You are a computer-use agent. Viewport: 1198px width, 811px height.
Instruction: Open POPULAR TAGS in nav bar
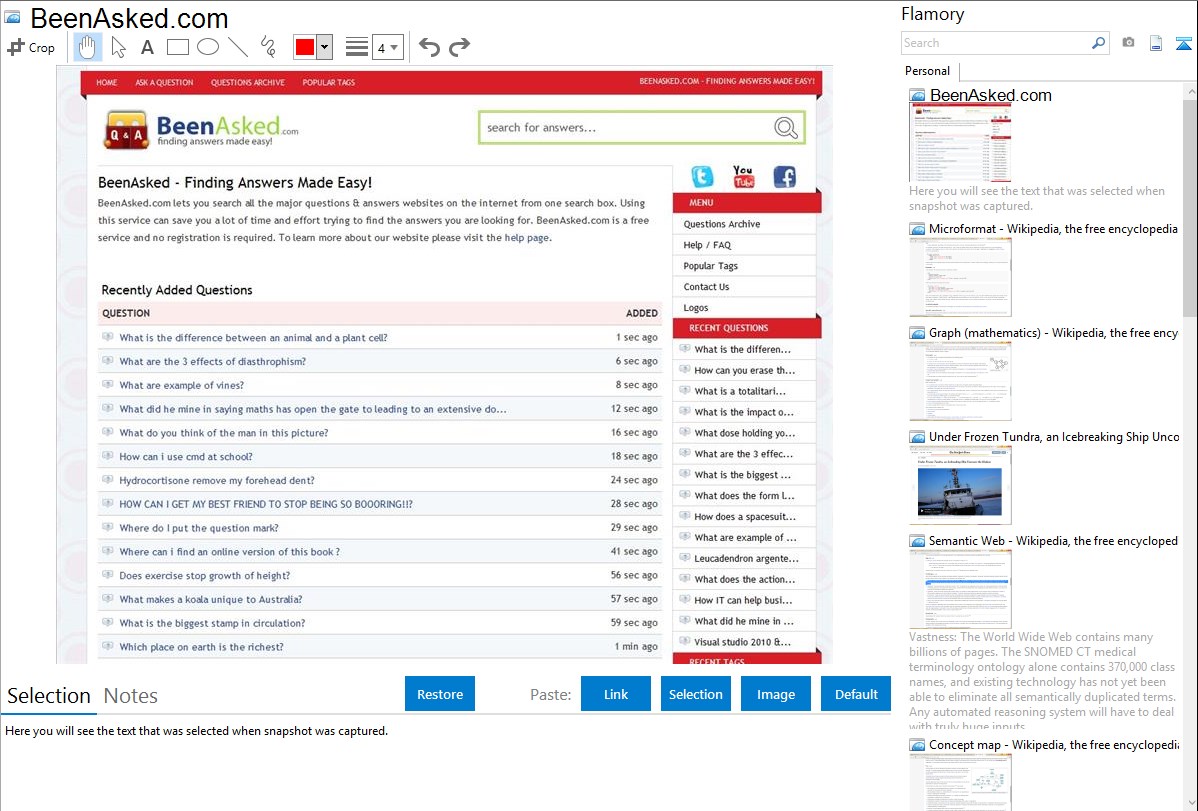tap(329, 83)
